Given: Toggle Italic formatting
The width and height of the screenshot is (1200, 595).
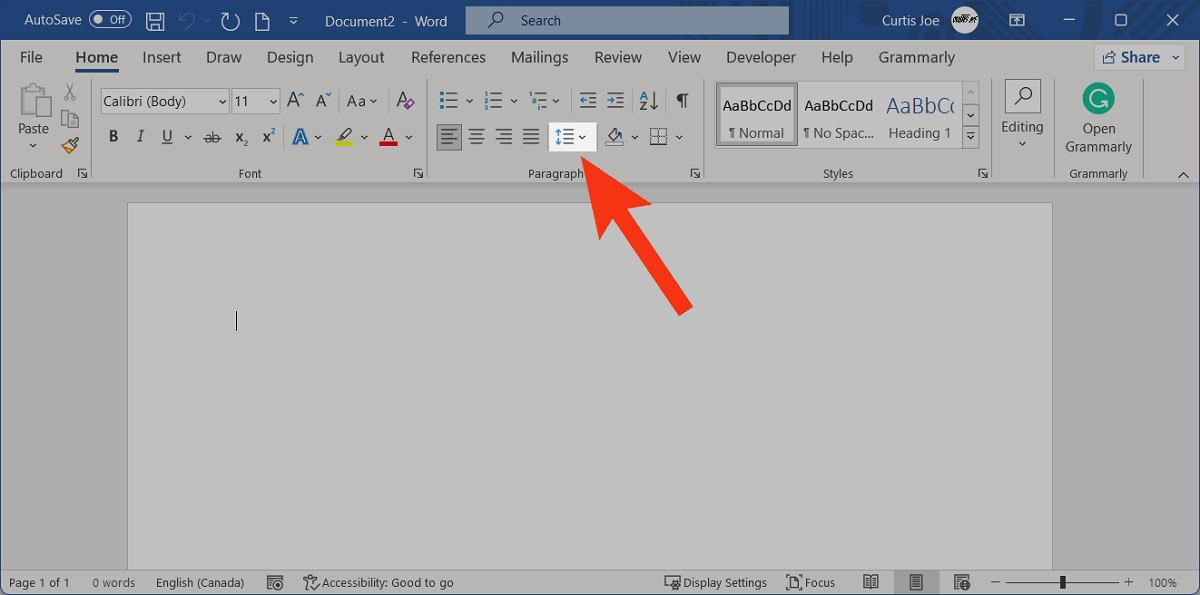Looking at the screenshot, I should pos(140,137).
